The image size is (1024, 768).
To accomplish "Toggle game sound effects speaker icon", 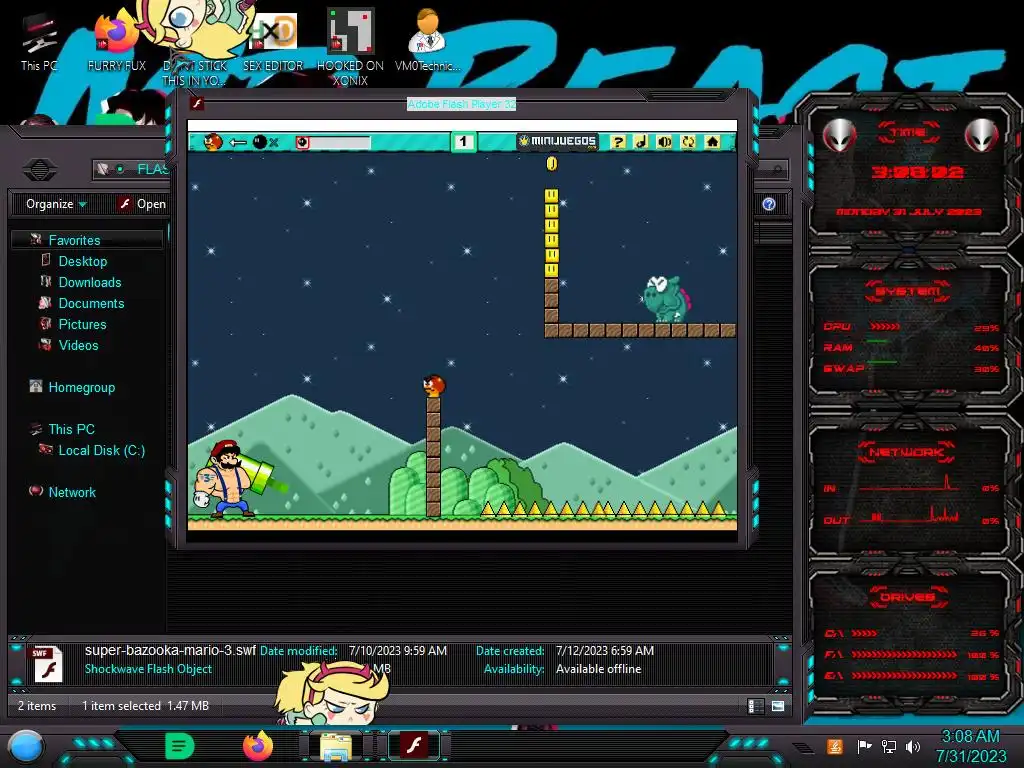I will [x=665, y=142].
